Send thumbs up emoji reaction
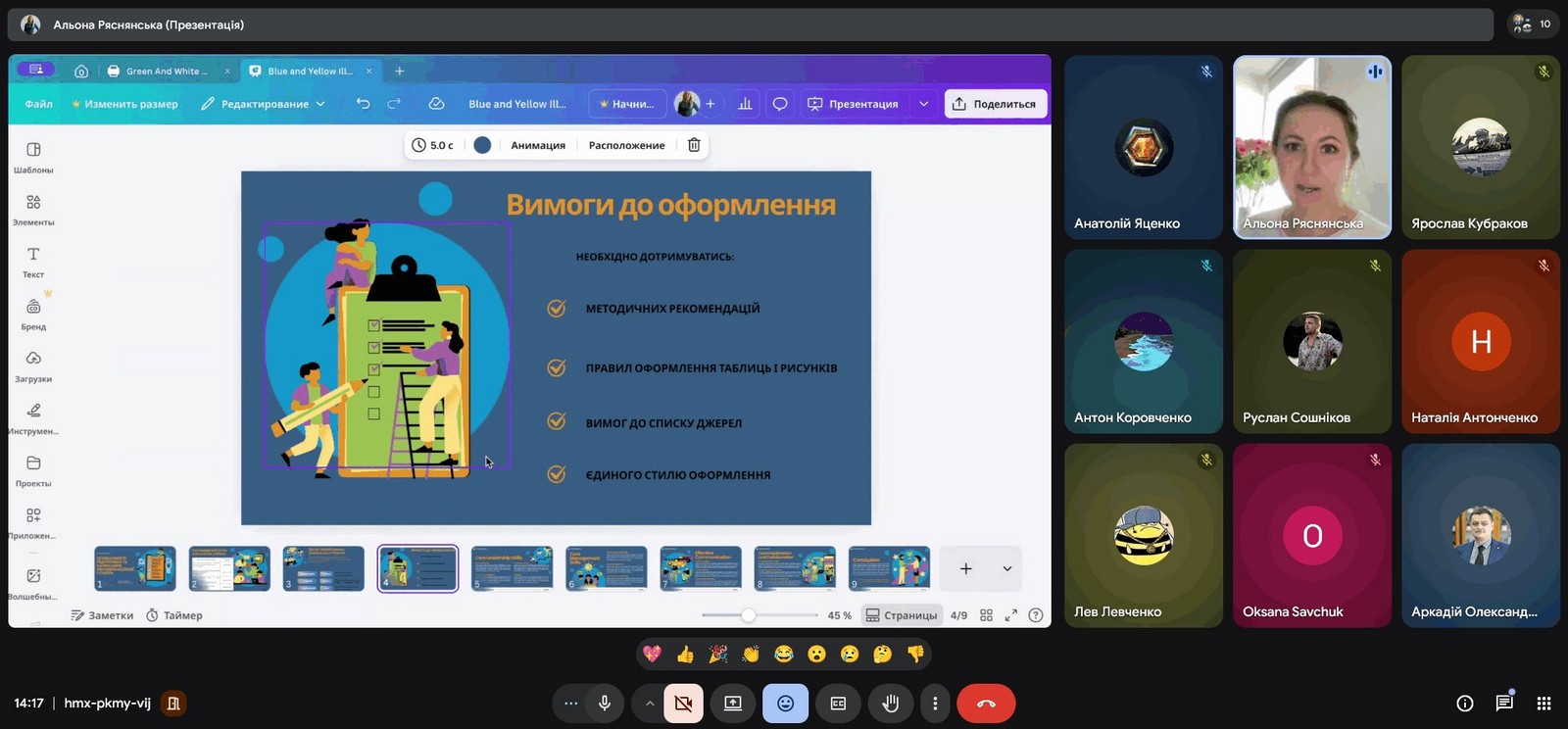1568x729 pixels. 685,654
